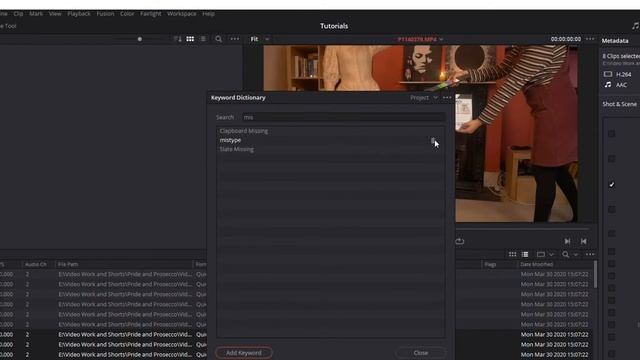
Task: Click the music note icon top right
Action: pyautogui.click(x=635, y=26)
